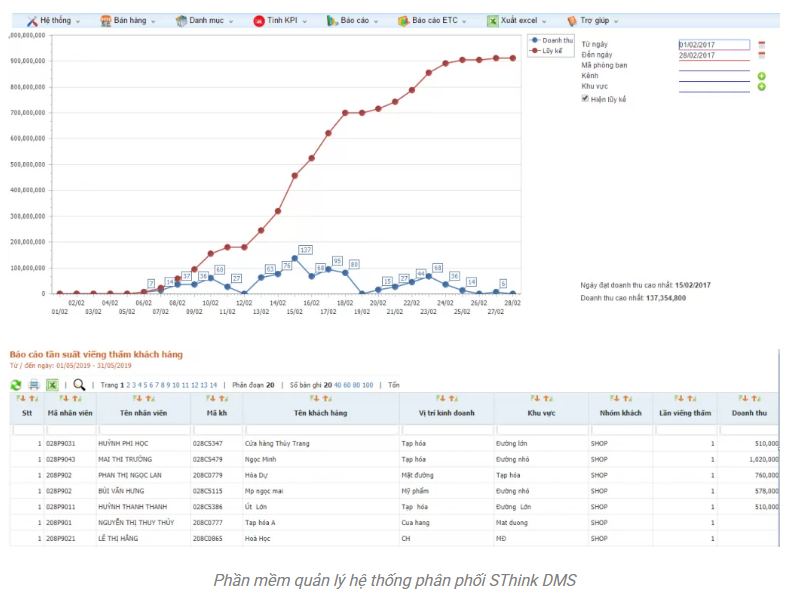Expand the Hệ thống dropdown menu
This screenshot has width=787, height=599.
point(49,20)
